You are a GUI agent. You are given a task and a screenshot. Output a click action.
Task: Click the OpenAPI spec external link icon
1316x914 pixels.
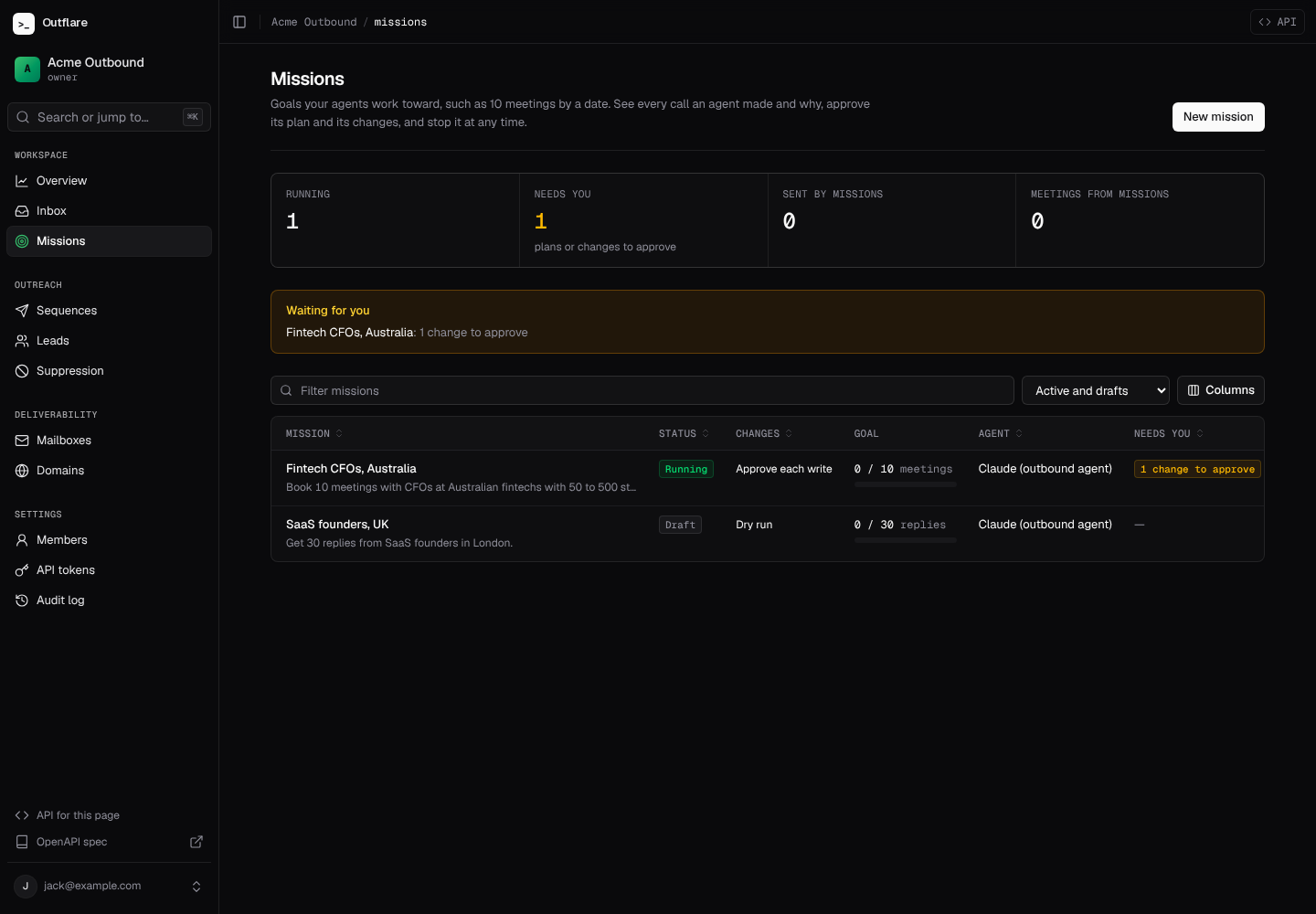pyautogui.click(x=196, y=842)
